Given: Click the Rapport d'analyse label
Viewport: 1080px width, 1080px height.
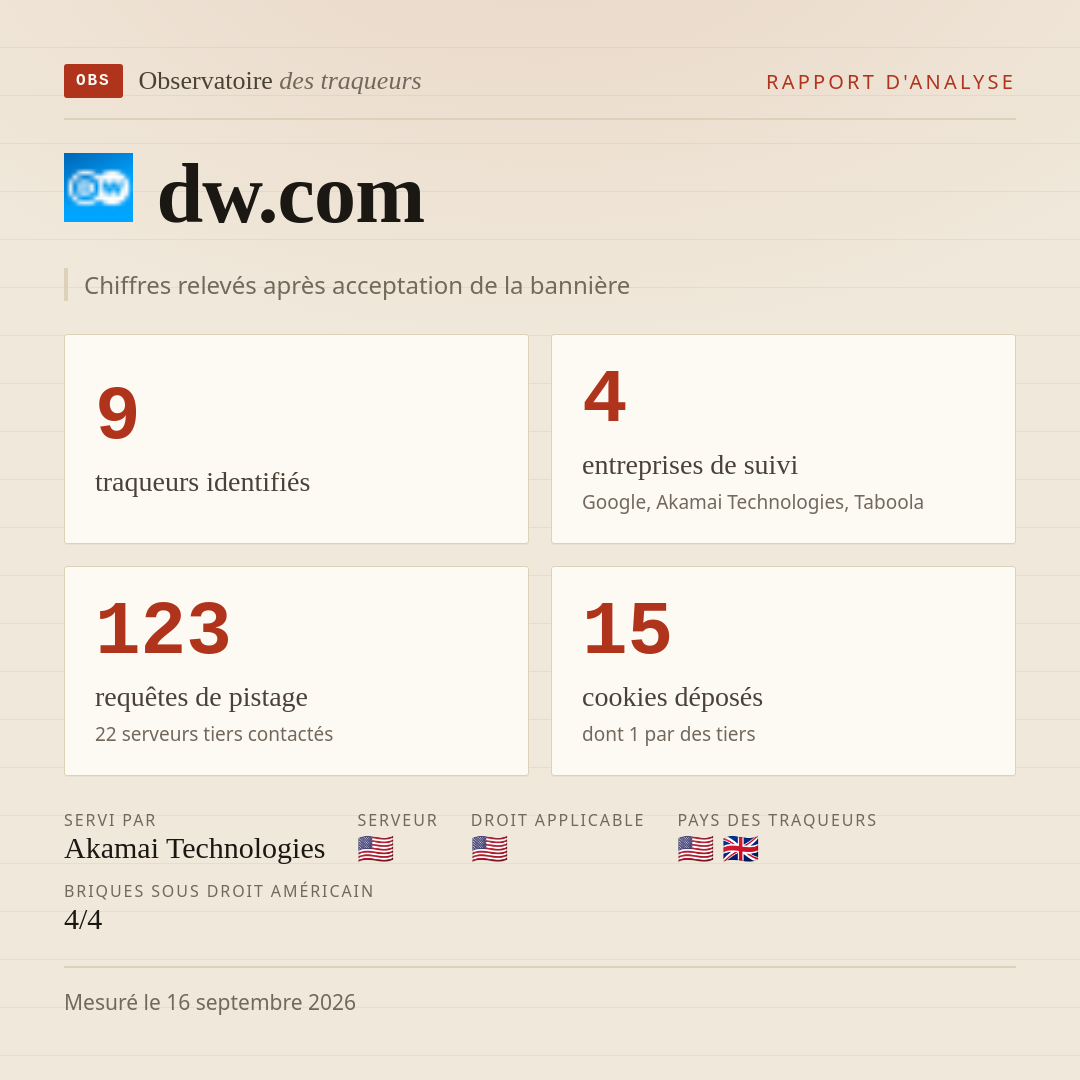Looking at the screenshot, I should pos(890,82).
